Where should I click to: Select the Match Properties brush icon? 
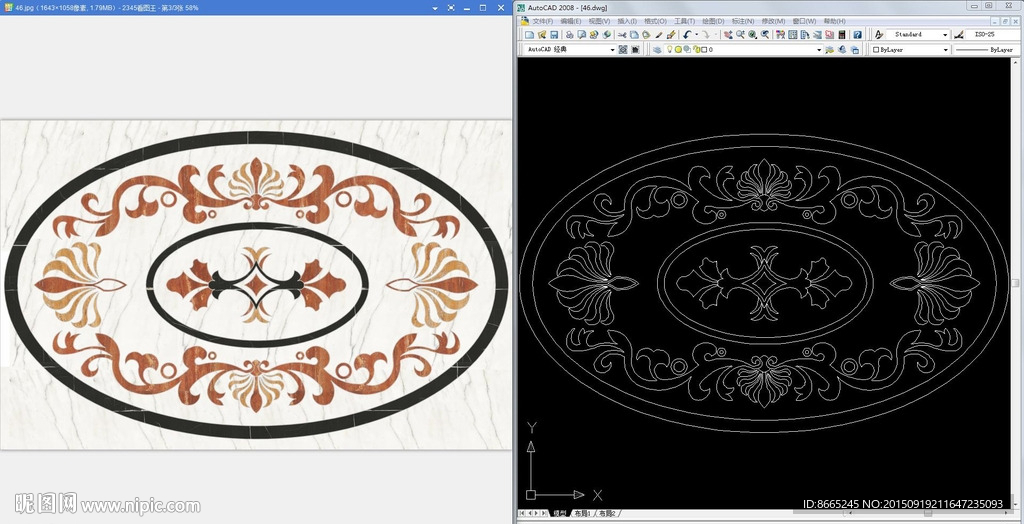click(672, 35)
